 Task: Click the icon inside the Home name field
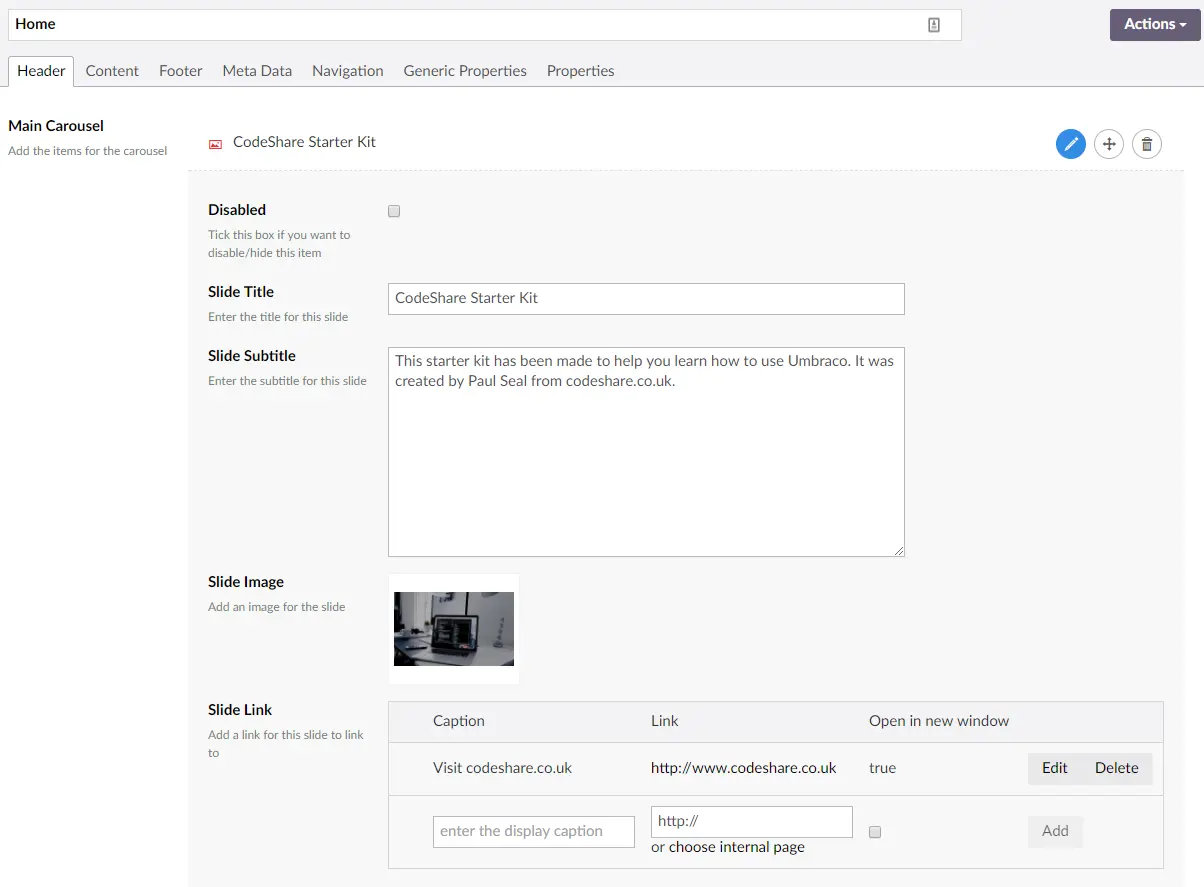(934, 25)
